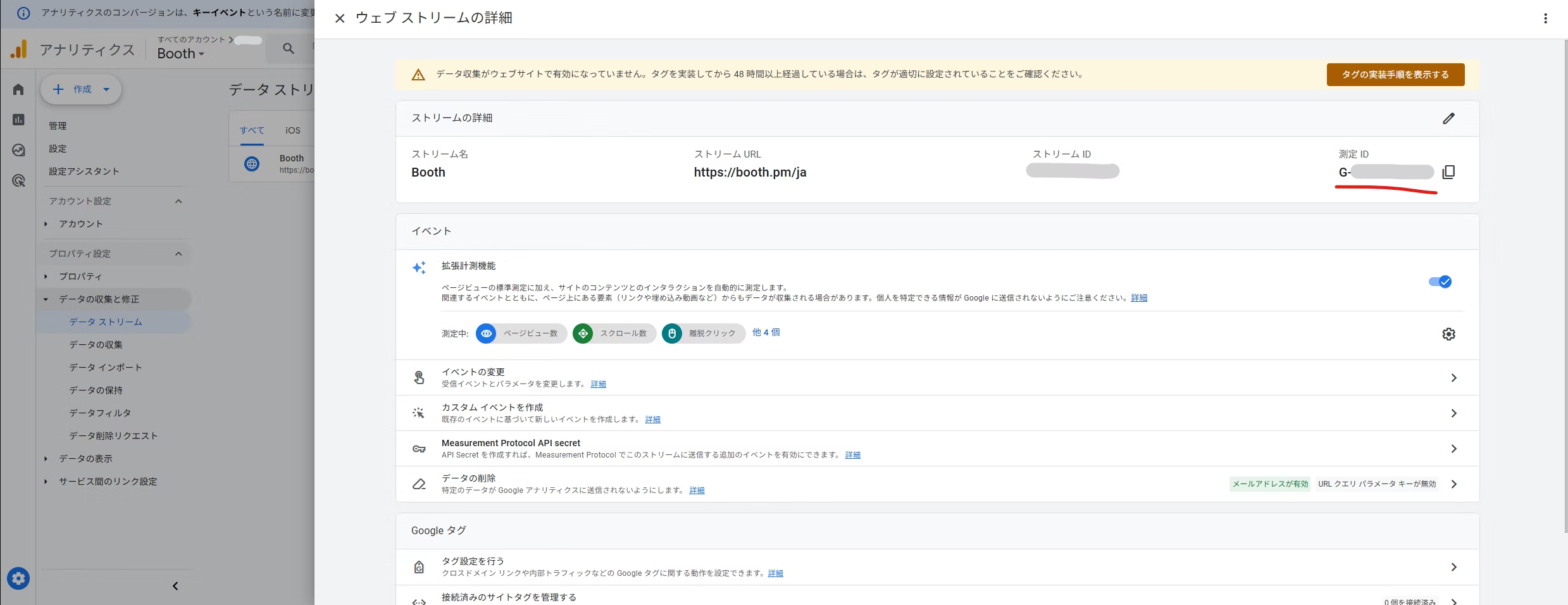1568x605 pixels.
Task: Open カスタム イベントを作成 row chevron
Action: coord(1453,413)
